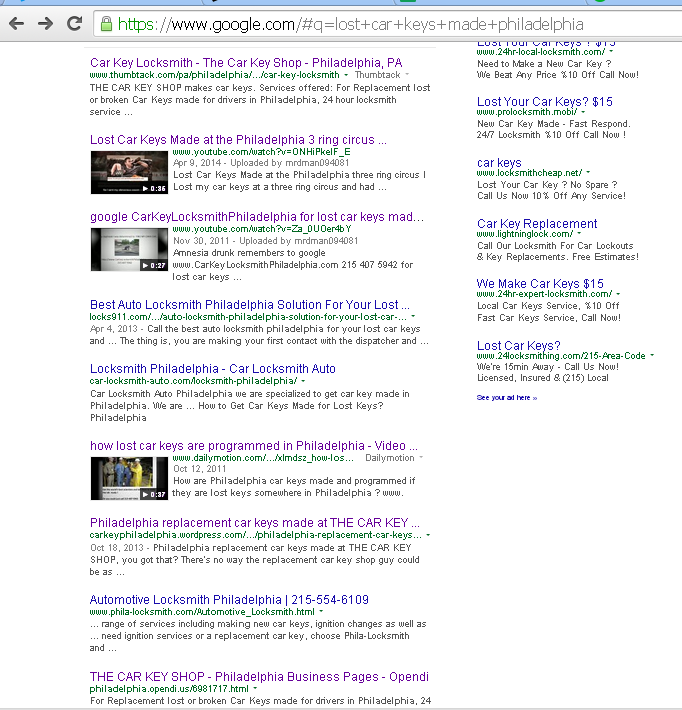The height and width of the screenshot is (710, 682).
Task: Open the Car Key Replacement ad
Action: click(537, 223)
